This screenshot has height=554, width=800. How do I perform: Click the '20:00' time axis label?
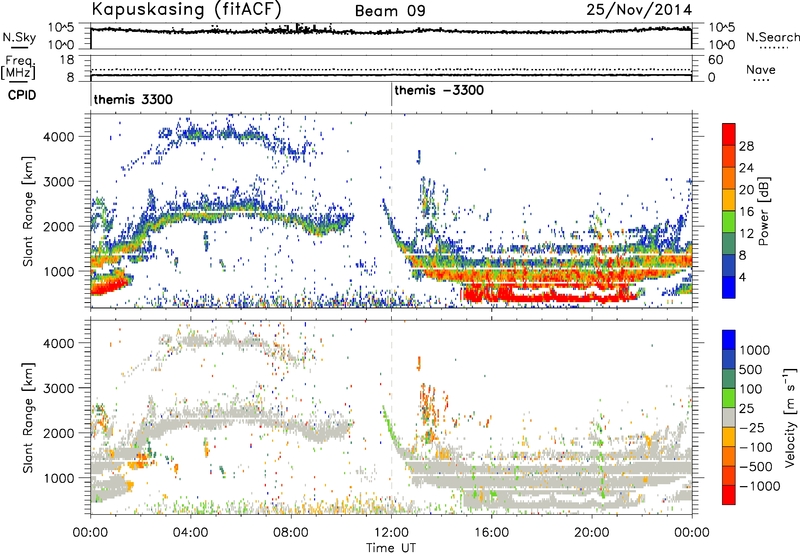591,533
